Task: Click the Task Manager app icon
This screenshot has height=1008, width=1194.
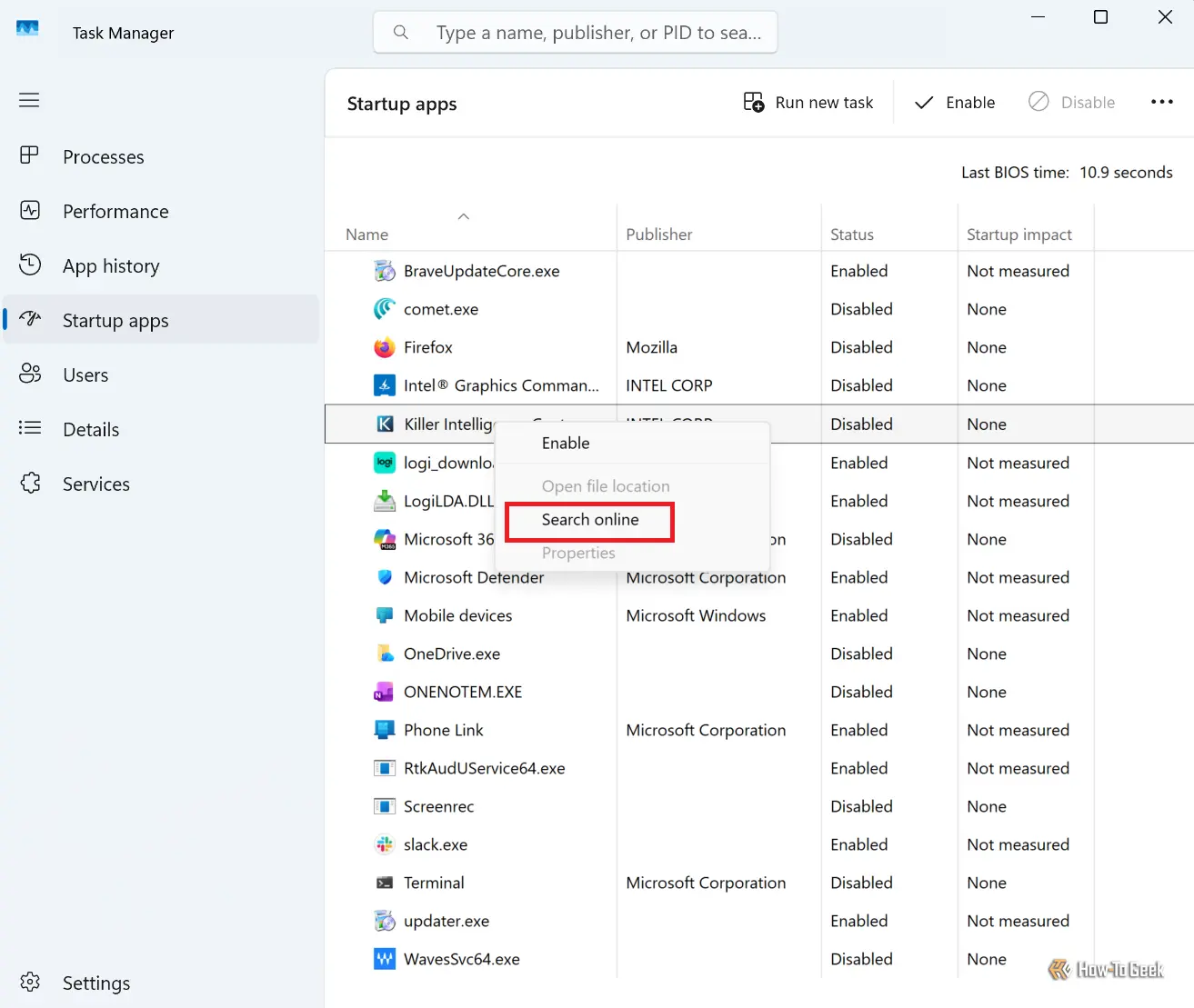Action: coord(28,29)
